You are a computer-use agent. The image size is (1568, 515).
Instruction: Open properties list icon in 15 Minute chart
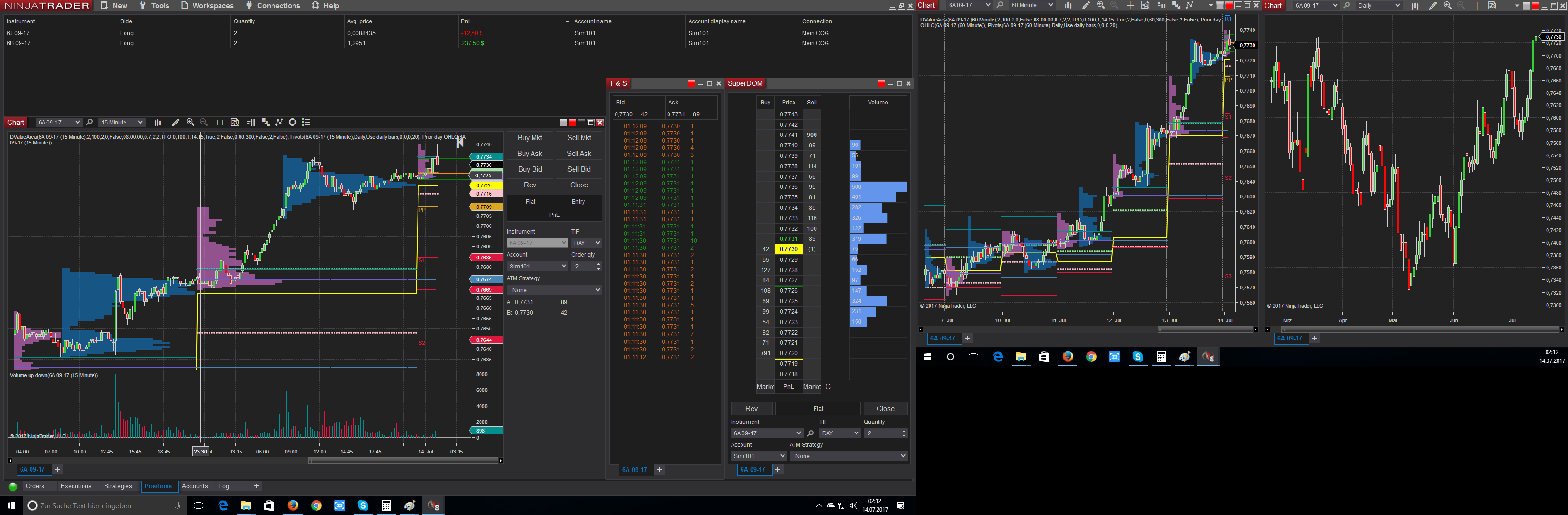click(306, 122)
